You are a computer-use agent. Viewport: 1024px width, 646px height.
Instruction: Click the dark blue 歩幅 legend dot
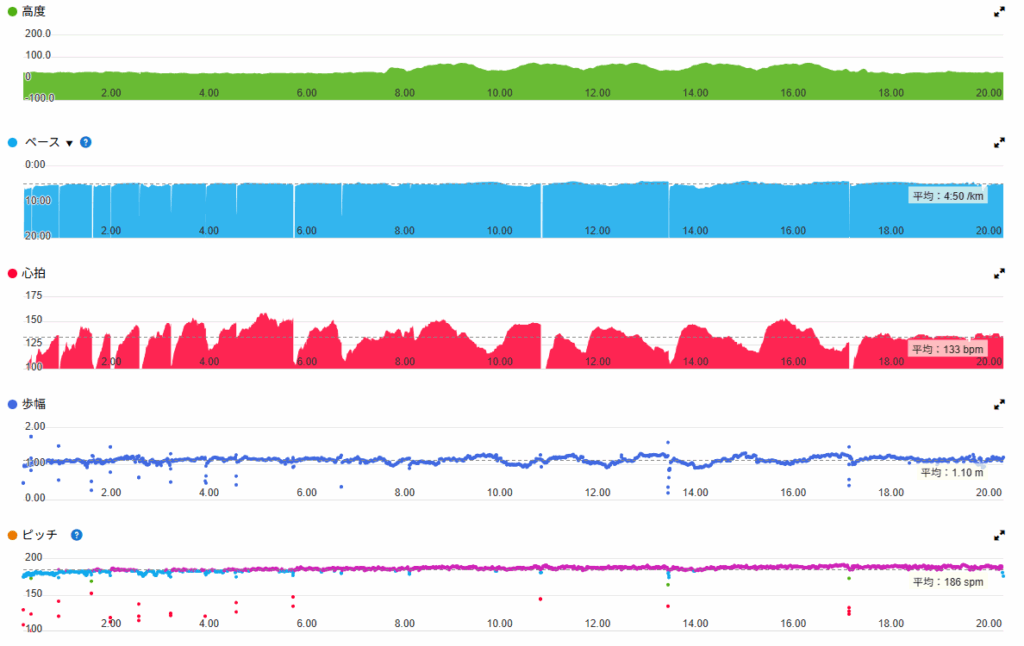[12, 404]
